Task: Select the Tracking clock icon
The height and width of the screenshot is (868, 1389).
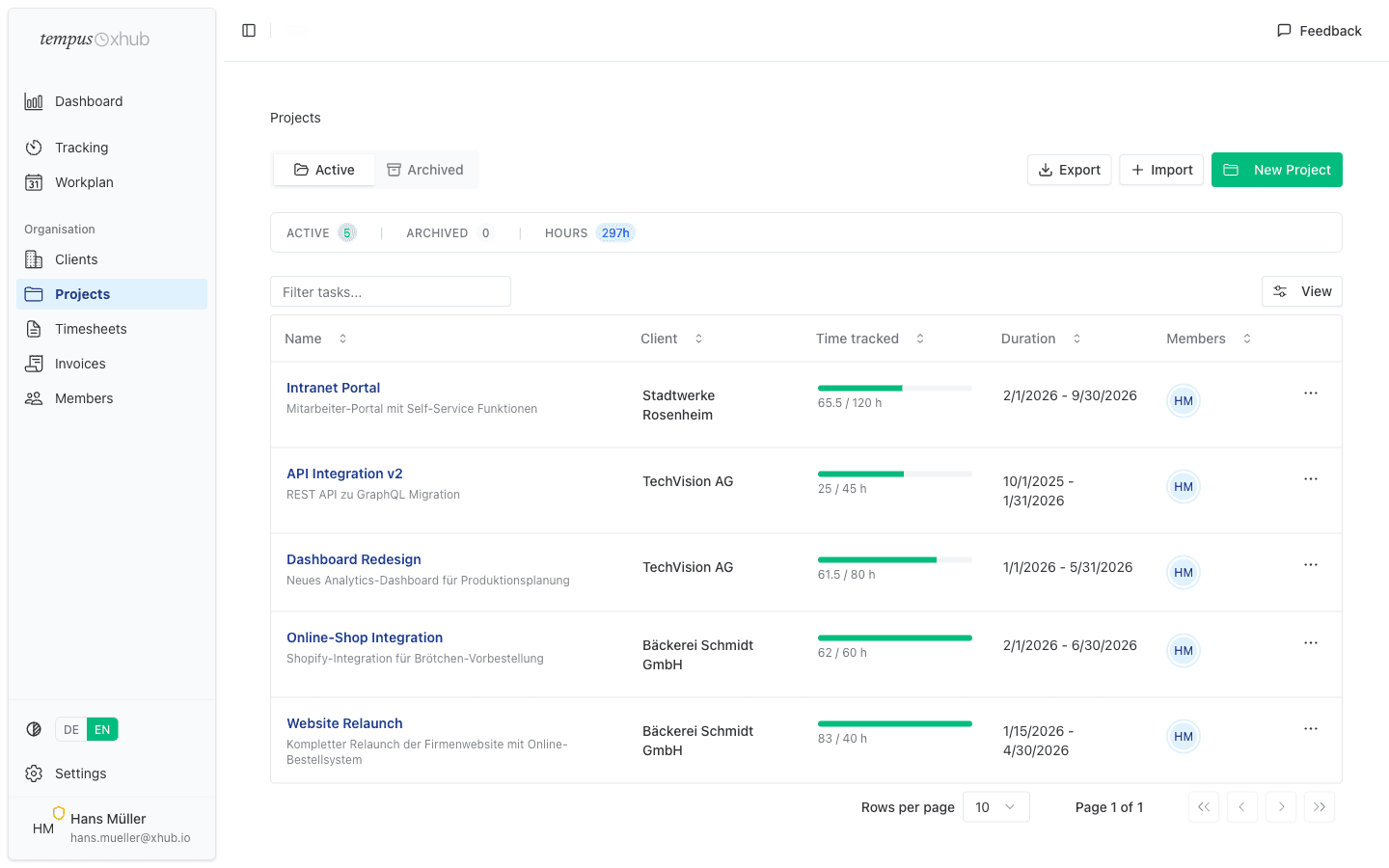Action: (34, 148)
